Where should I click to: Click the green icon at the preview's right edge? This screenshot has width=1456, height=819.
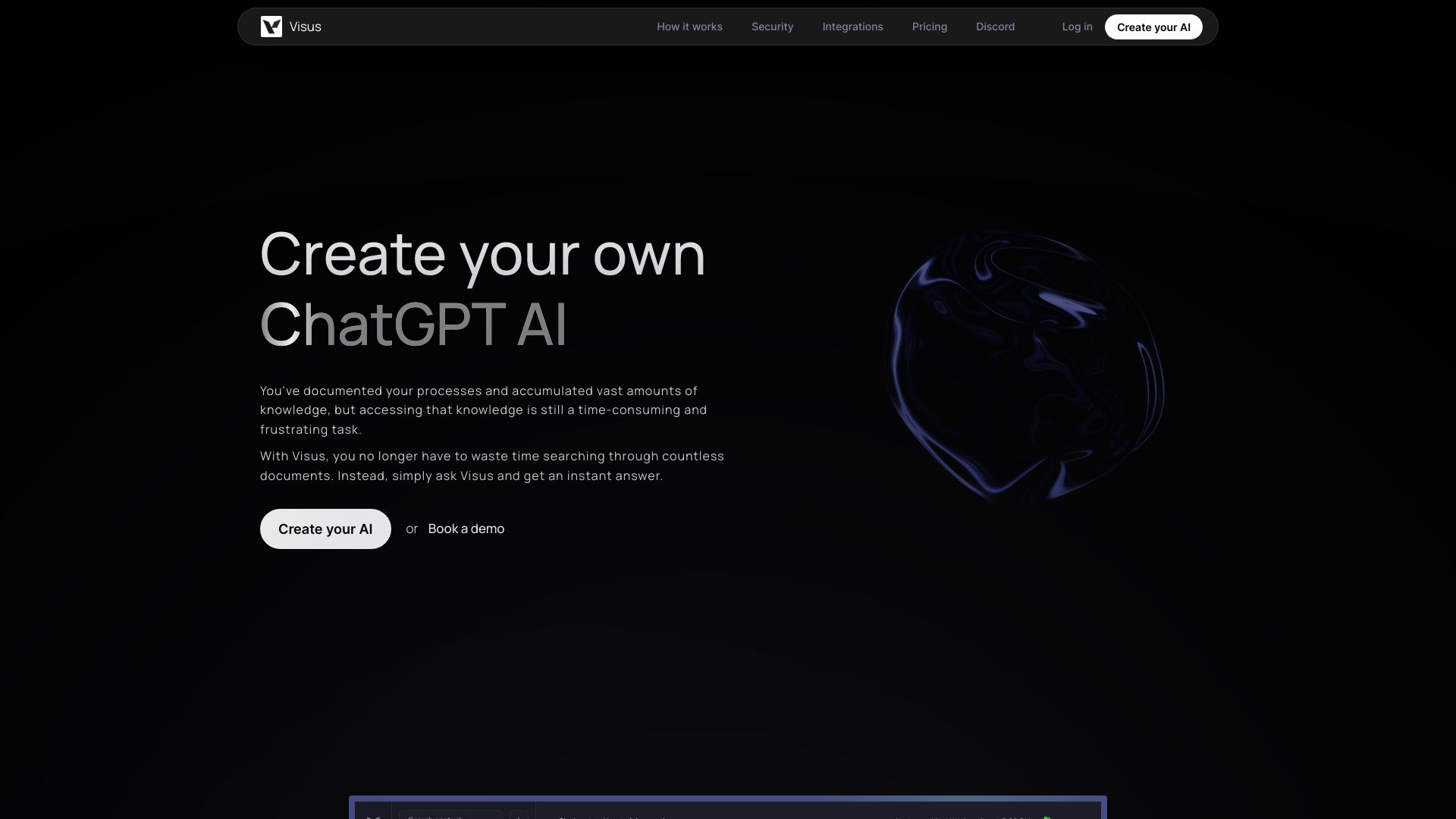coord(1048,818)
